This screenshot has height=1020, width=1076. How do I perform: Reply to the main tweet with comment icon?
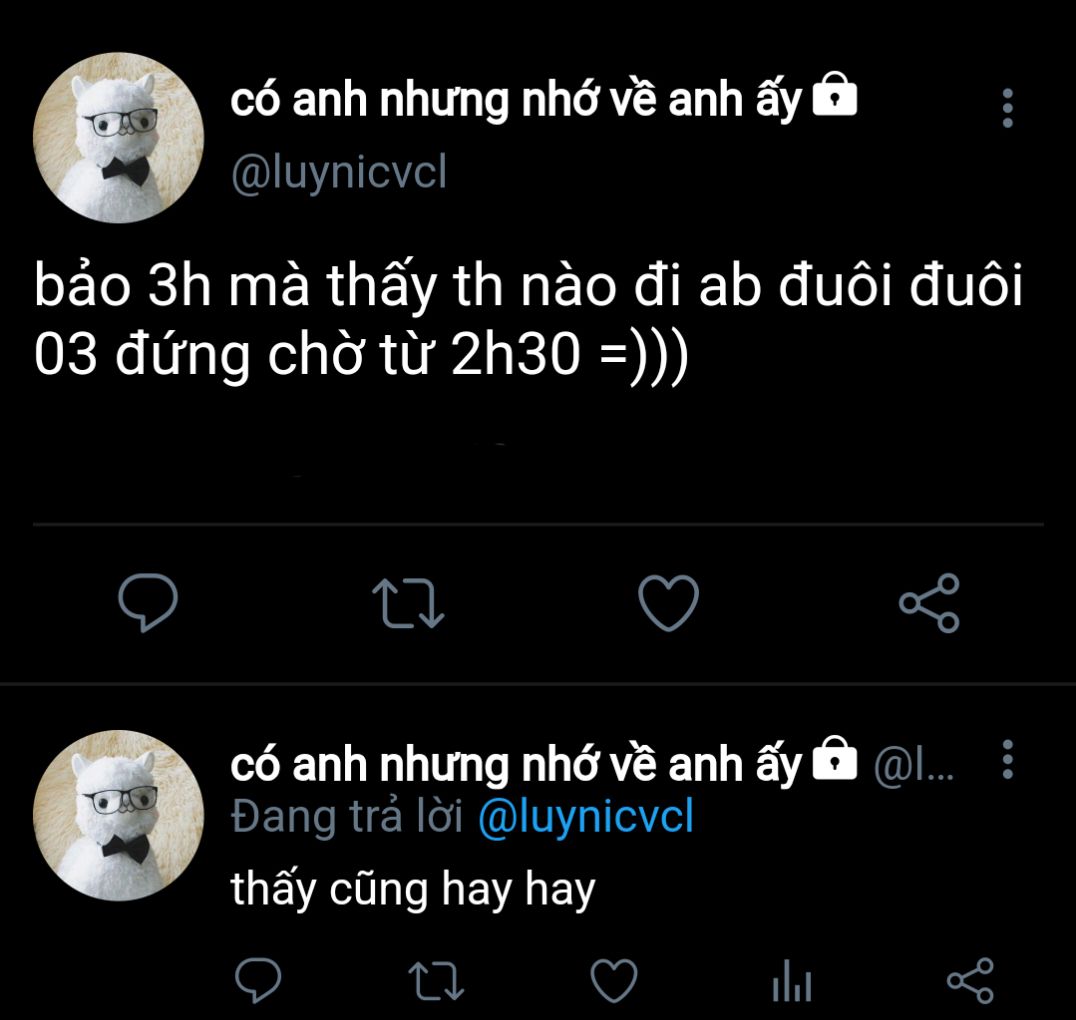(x=148, y=602)
